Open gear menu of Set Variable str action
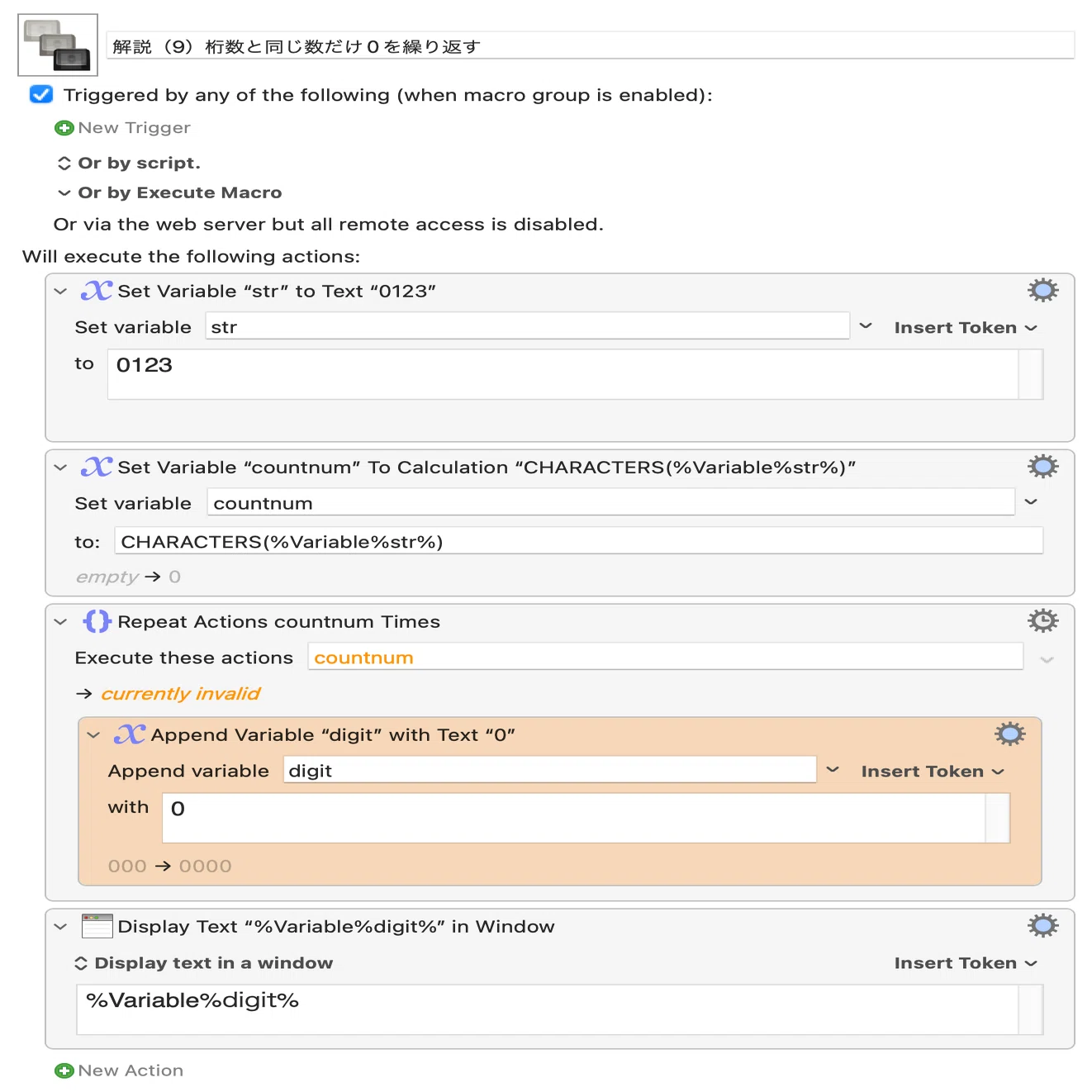The image size is (1092, 1092). (1042, 290)
